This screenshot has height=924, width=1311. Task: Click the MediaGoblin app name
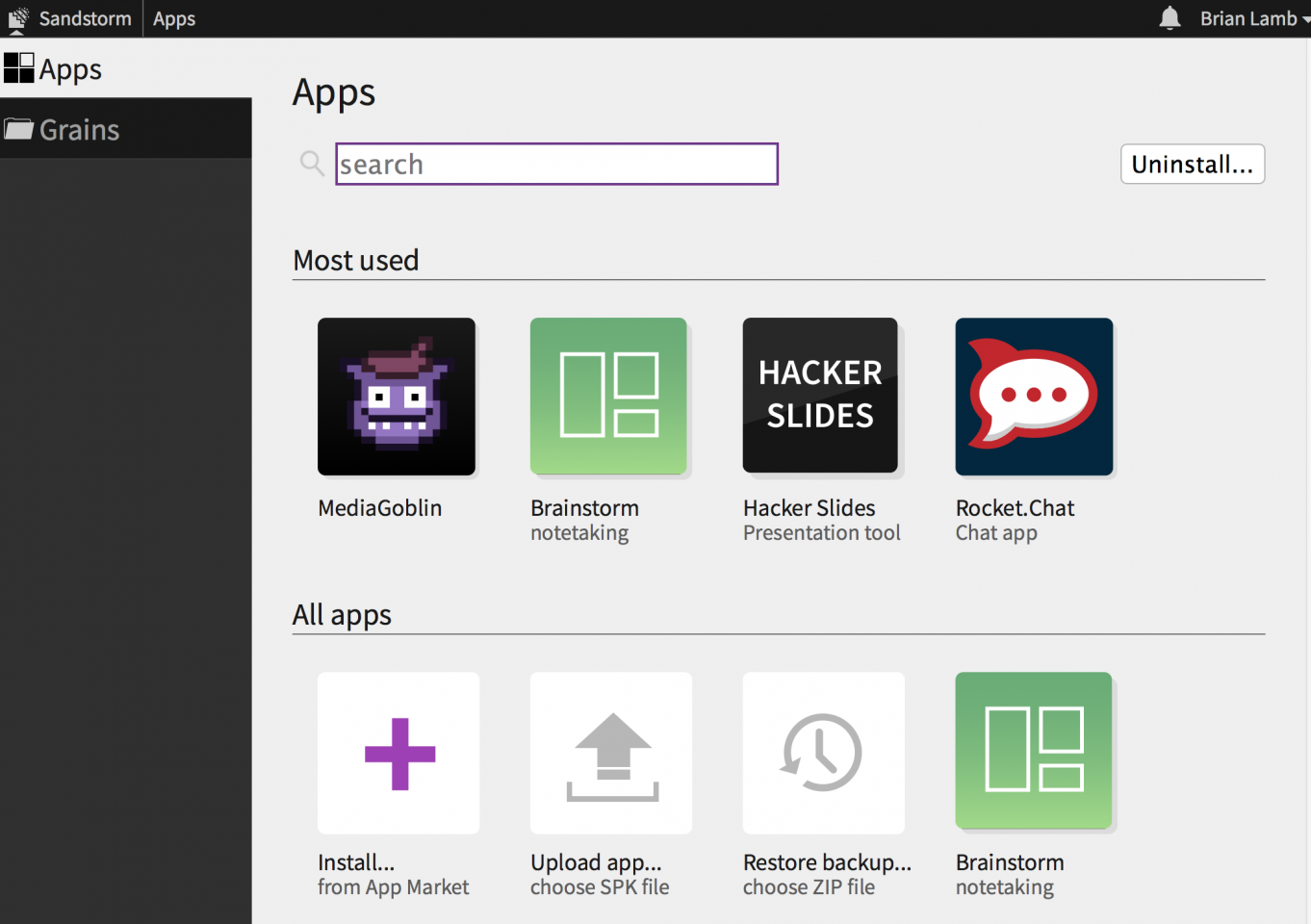[x=380, y=508]
